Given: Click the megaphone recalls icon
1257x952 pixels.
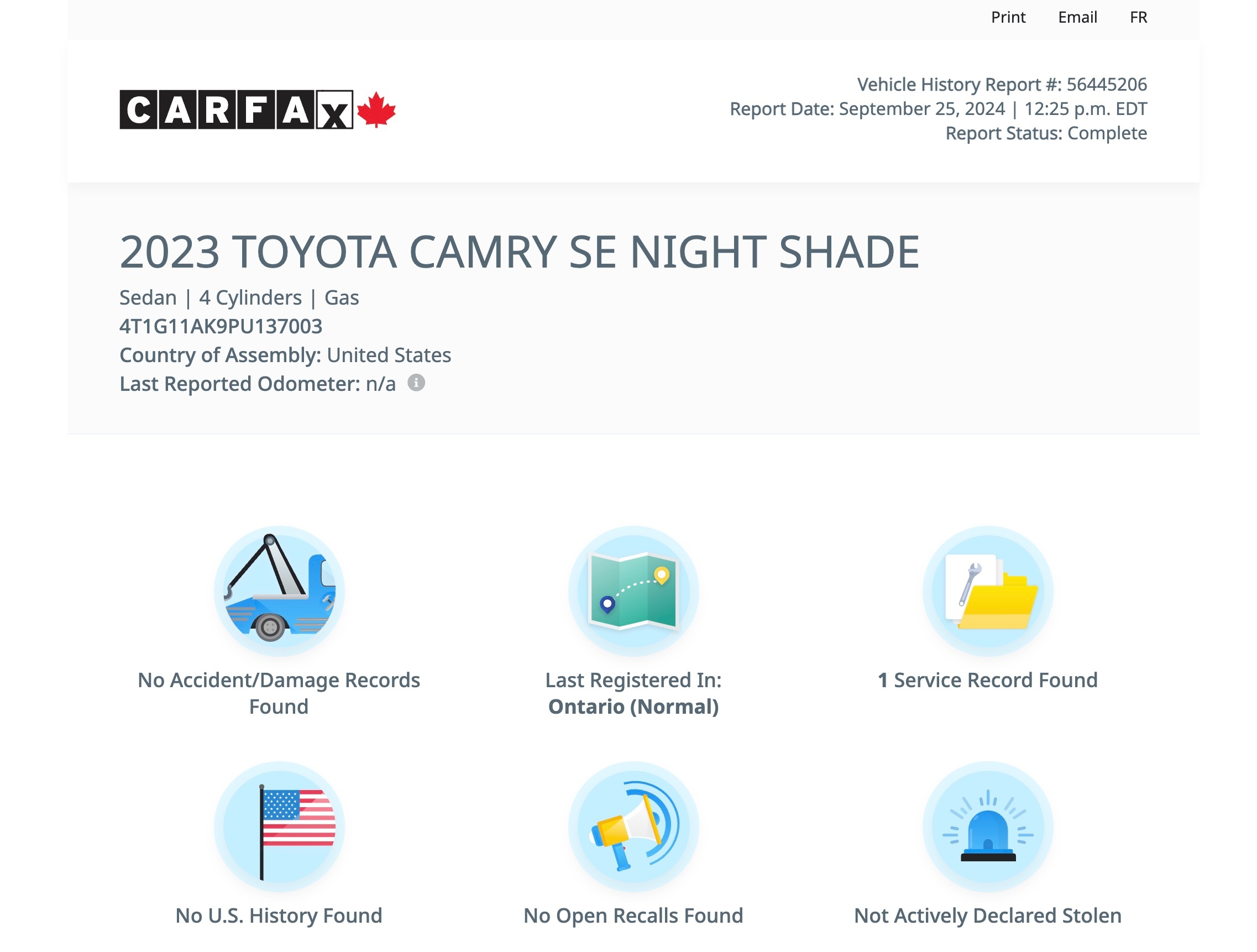Looking at the screenshot, I should pos(633,827).
